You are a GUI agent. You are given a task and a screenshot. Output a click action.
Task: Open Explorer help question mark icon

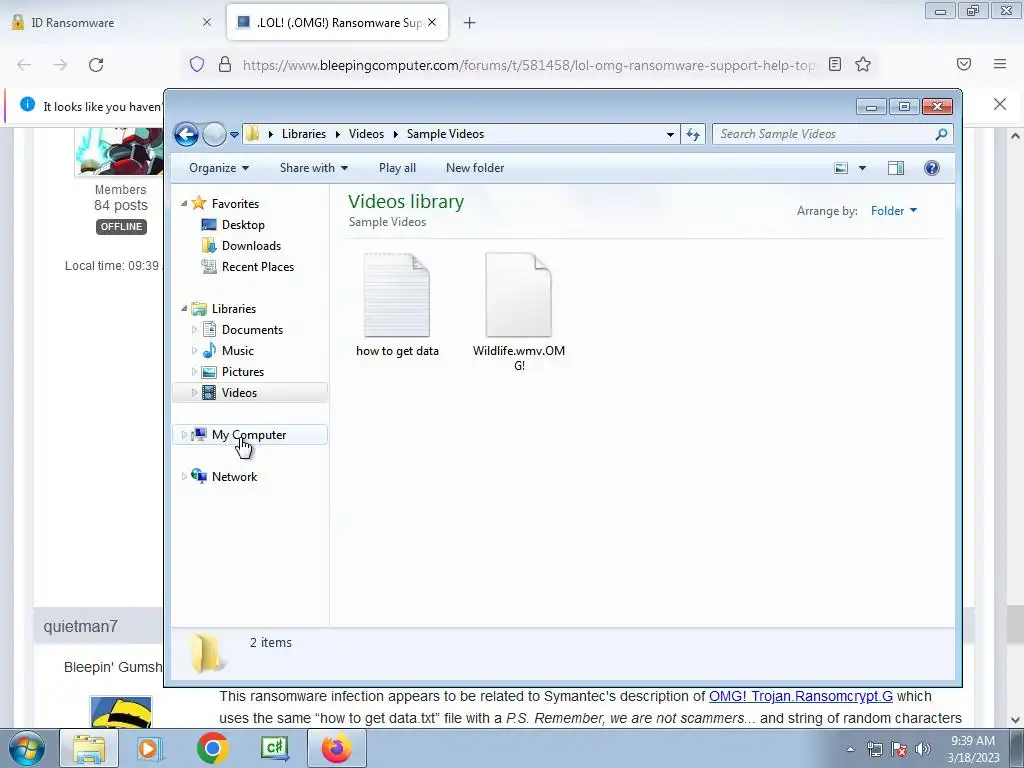932,168
